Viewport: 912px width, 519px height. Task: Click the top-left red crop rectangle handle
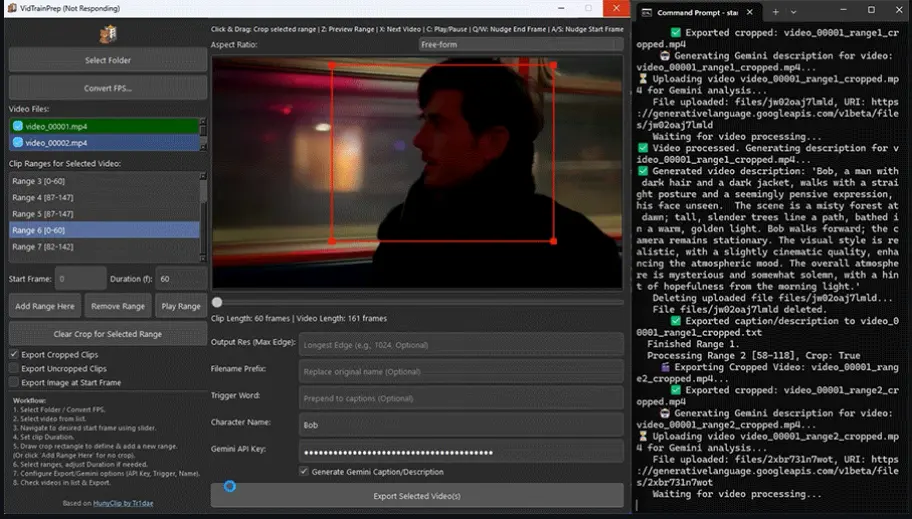tap(332, 66)
